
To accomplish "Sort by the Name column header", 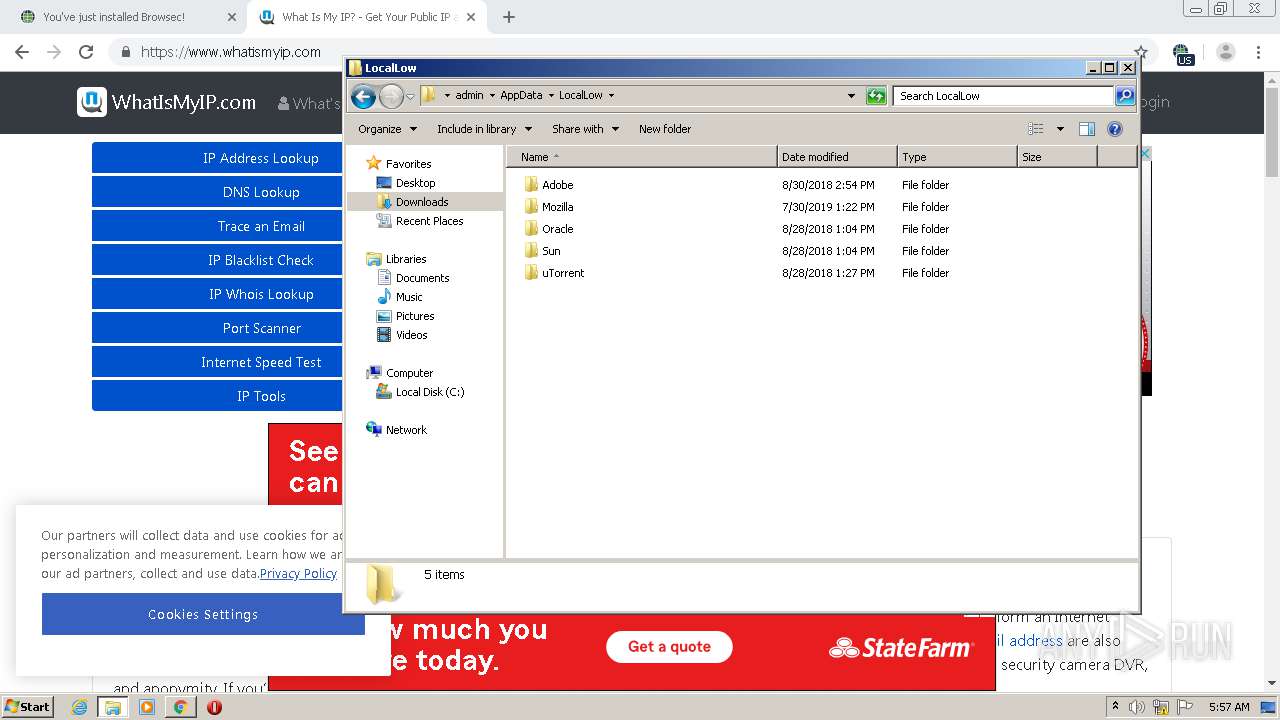I will pos(642,157).
